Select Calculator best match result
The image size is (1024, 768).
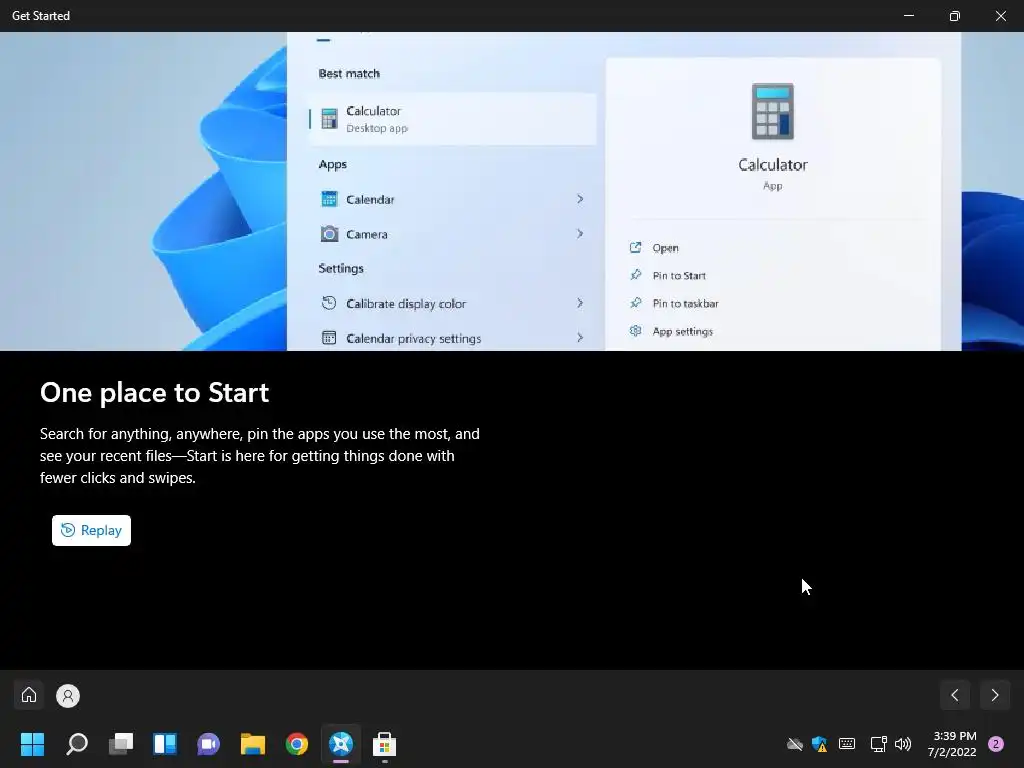tap(453, 119)
